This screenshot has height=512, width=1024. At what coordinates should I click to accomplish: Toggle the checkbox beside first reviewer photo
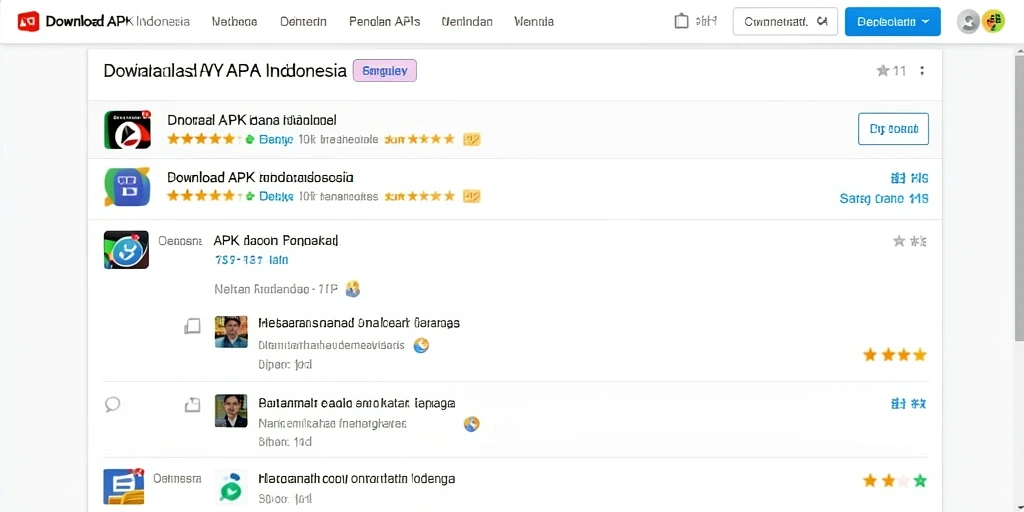[192, 326]
